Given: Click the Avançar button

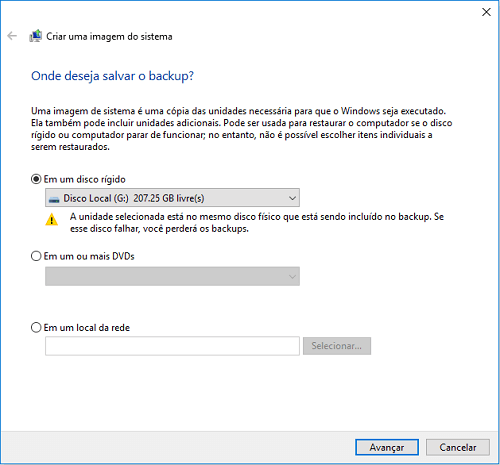Looking at the screenshot, I should pyautogui.click(x=387, y=447).
